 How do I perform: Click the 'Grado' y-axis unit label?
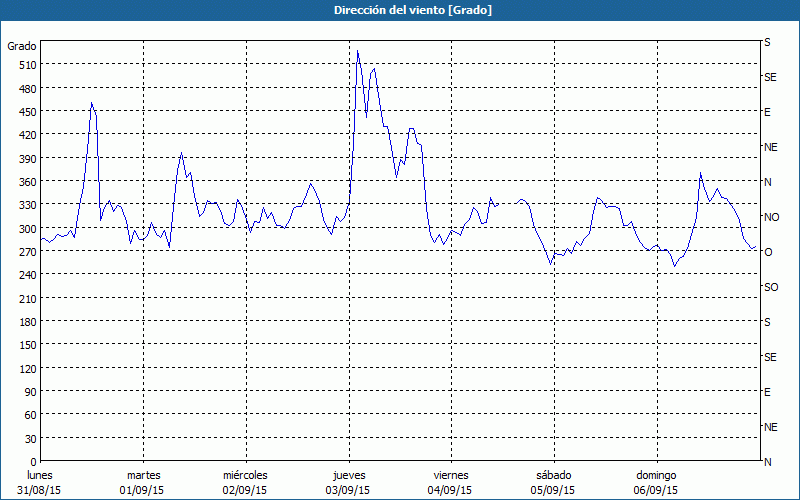pos(22,46)
